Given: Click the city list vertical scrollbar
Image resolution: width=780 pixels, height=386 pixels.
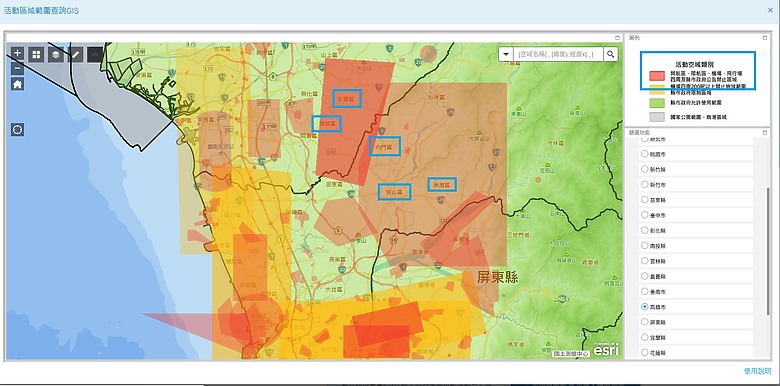Looking at the screenshot, I should coord(769,251).
